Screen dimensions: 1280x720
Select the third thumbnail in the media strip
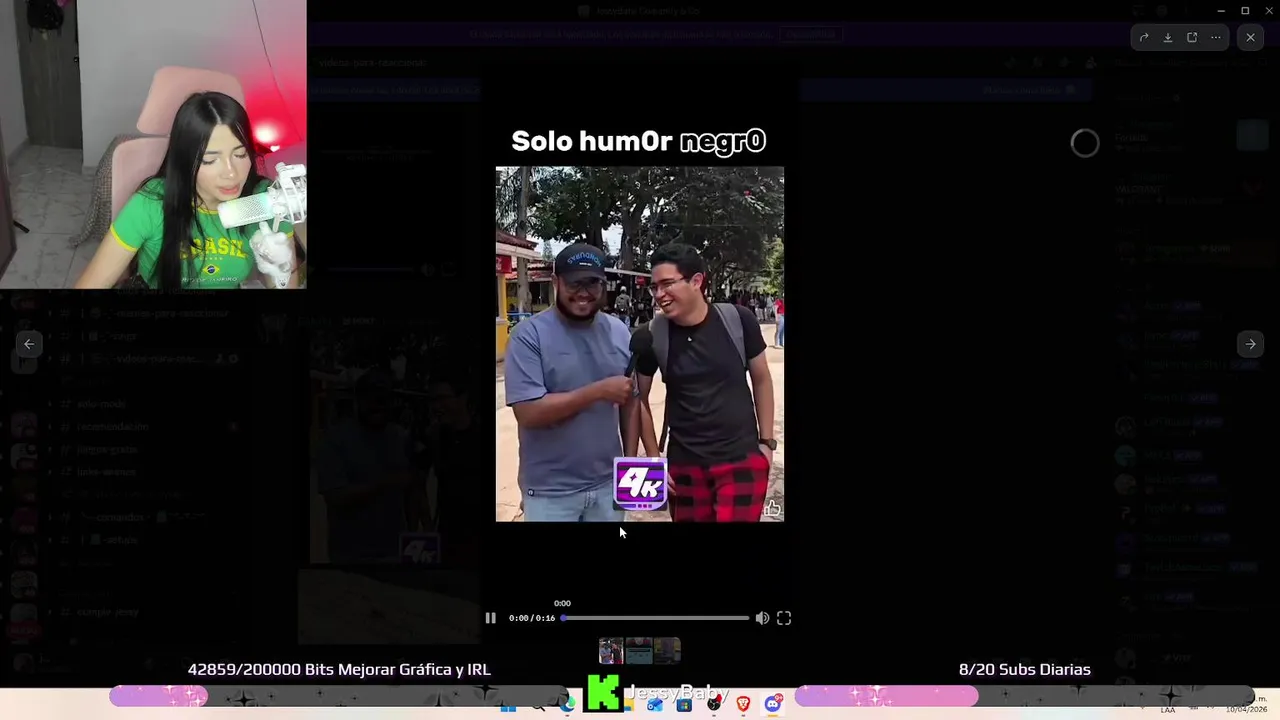pos(667,651)
